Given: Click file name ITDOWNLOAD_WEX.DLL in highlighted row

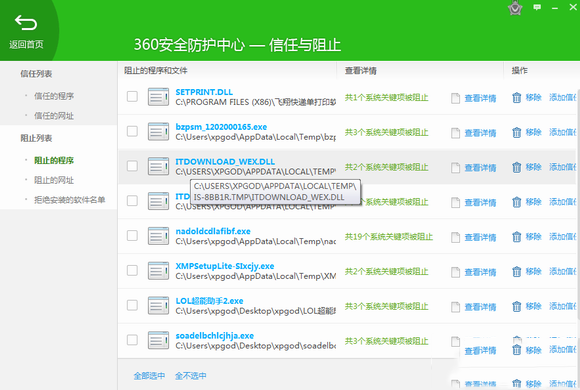Looking at the screenshot, I should (225, 162).
